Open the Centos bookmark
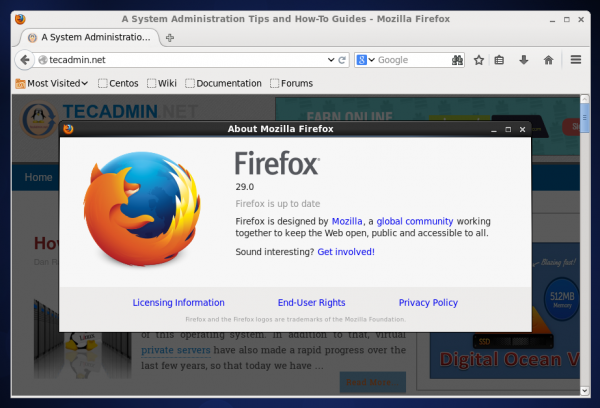Image resolution: width=600 pixels, height=408 pixels. point(117,83)
